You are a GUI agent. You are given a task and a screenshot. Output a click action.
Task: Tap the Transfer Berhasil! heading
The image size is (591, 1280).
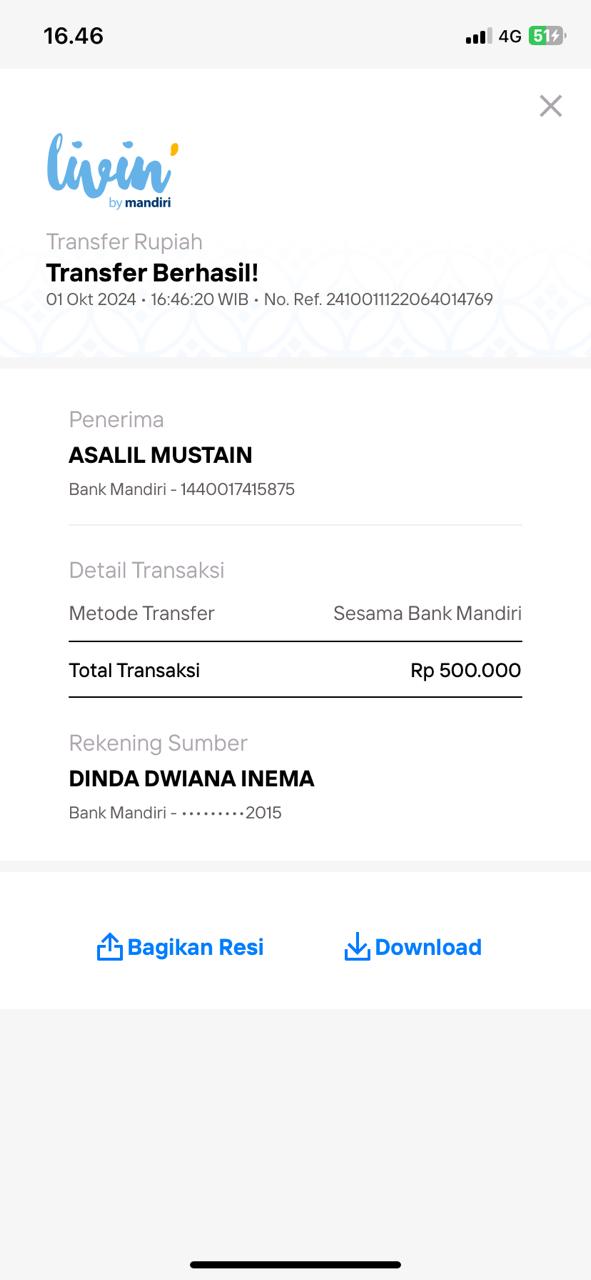152,273
